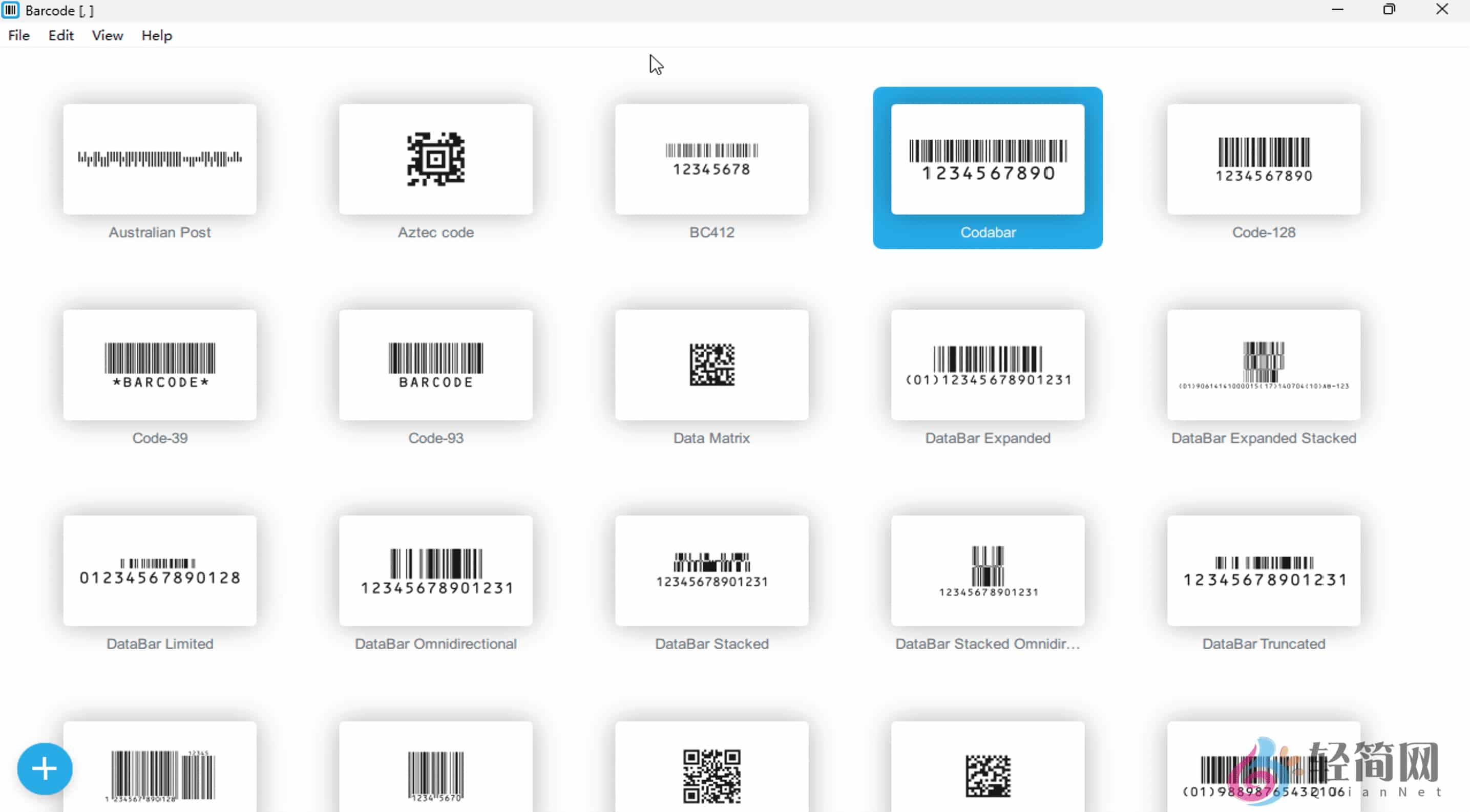Choose the DataBar Limited barcode
The image size is (1470, 812).
click(160, 571)
